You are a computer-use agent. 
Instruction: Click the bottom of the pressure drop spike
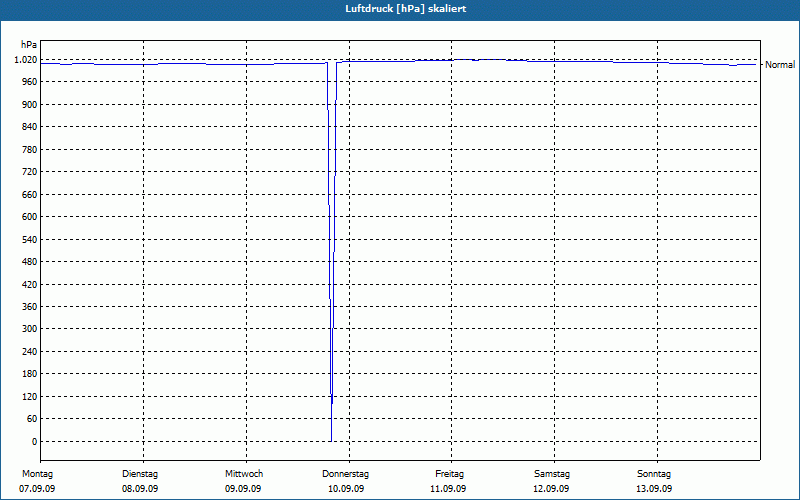[x=331, y=440]
